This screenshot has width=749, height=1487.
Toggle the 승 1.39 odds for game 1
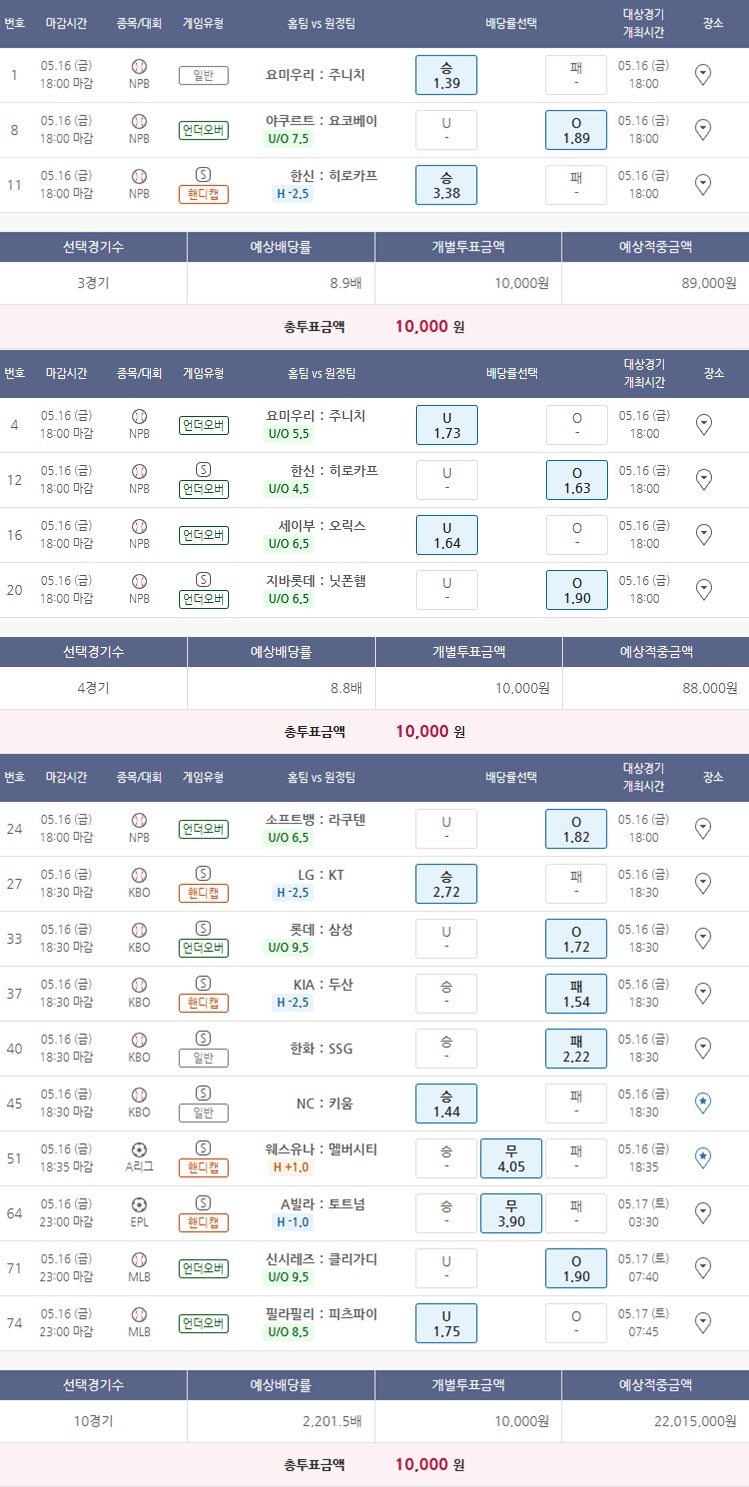446,75
